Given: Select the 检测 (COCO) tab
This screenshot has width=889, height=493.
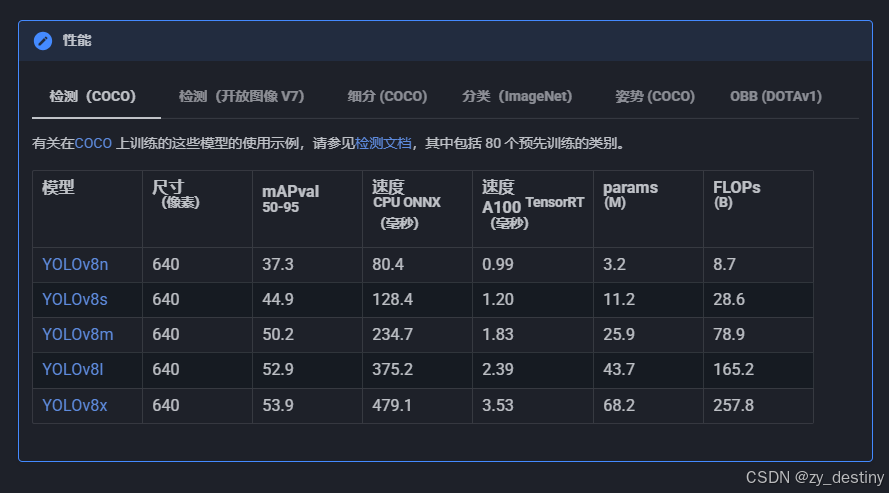Looking at the screenshot, I should pyautogui.click(x=92, y=96).
